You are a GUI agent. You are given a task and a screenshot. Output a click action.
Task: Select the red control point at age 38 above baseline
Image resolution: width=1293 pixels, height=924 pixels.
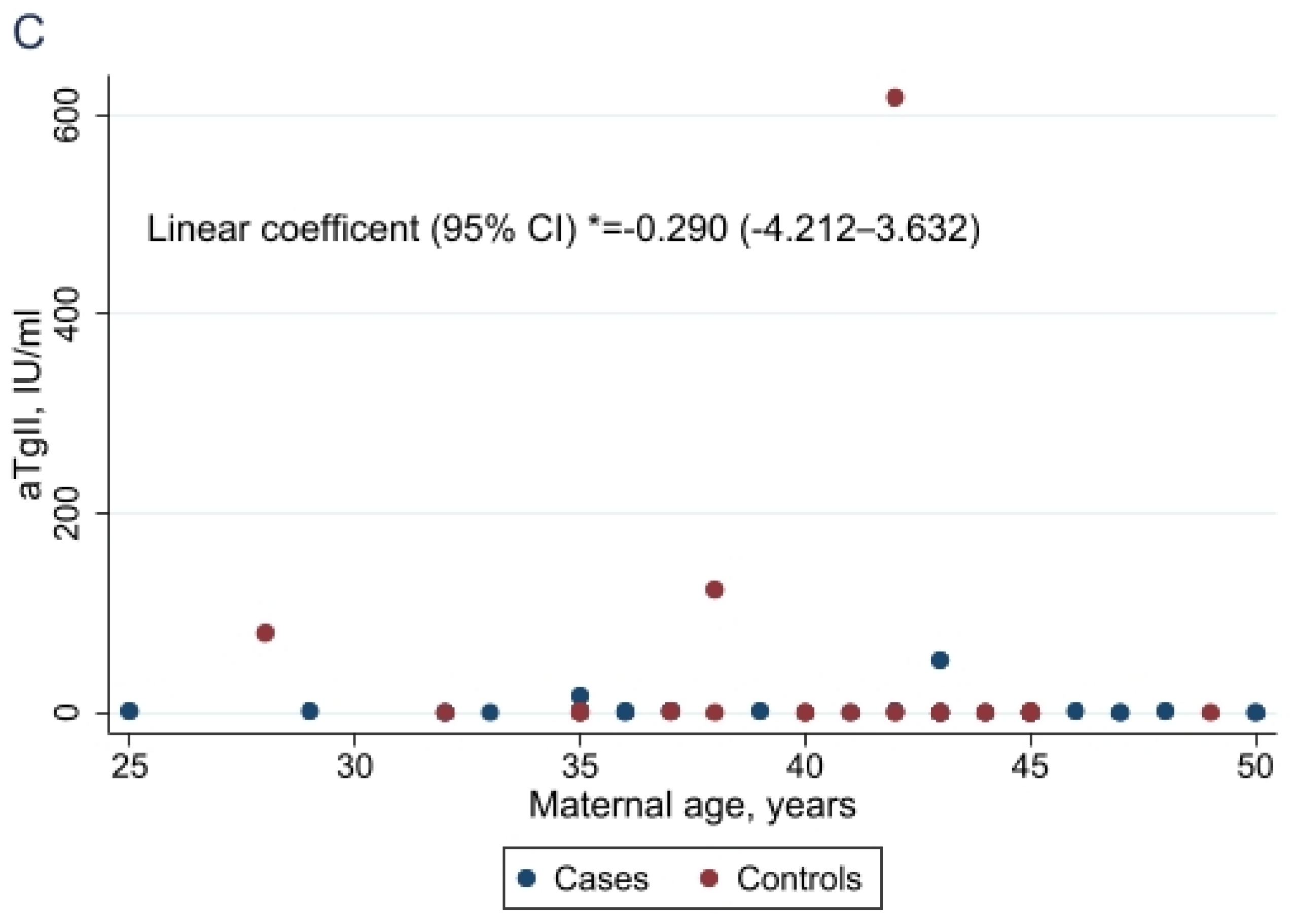click(x=714, y=589)
